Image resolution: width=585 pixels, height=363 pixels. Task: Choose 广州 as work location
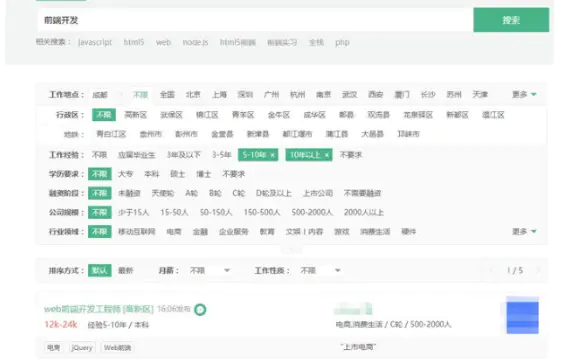(272, 94)
